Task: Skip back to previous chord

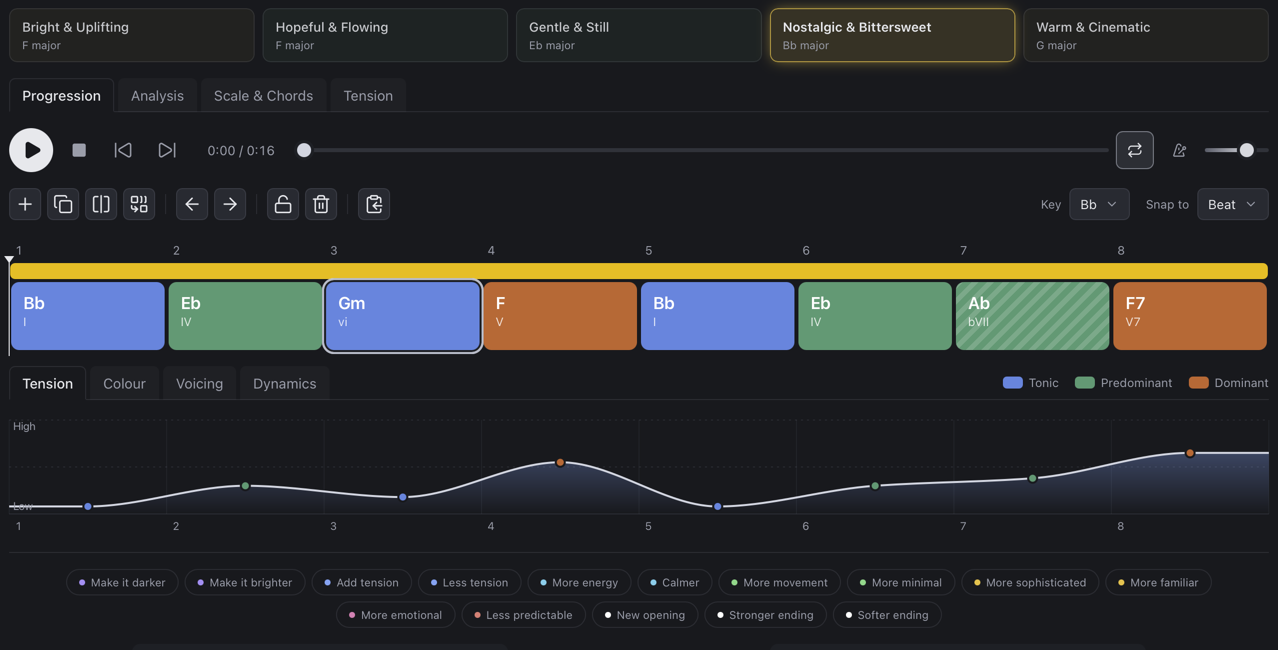Action: pyautogui.click(x=123, y=150)
